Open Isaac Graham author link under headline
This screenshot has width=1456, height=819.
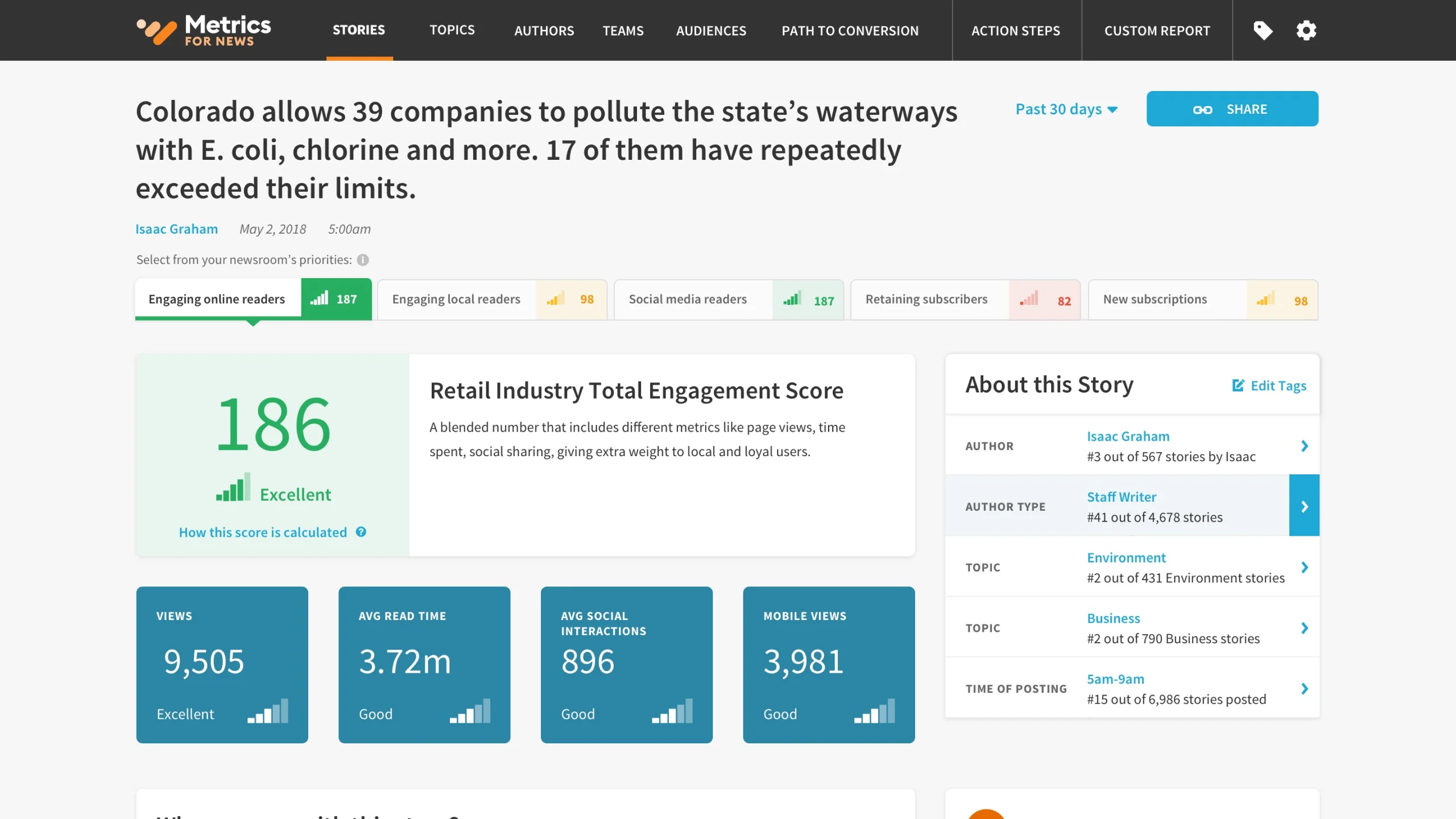176,229
